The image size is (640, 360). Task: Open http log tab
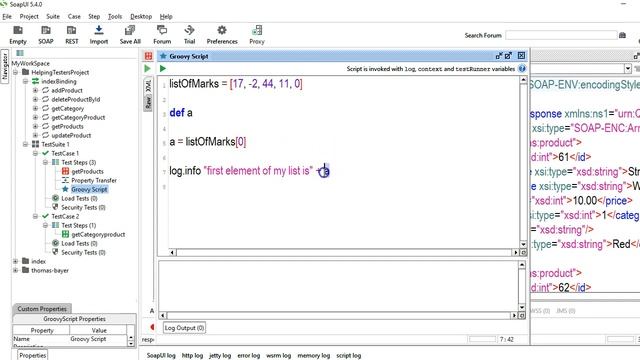click(192, 356)
